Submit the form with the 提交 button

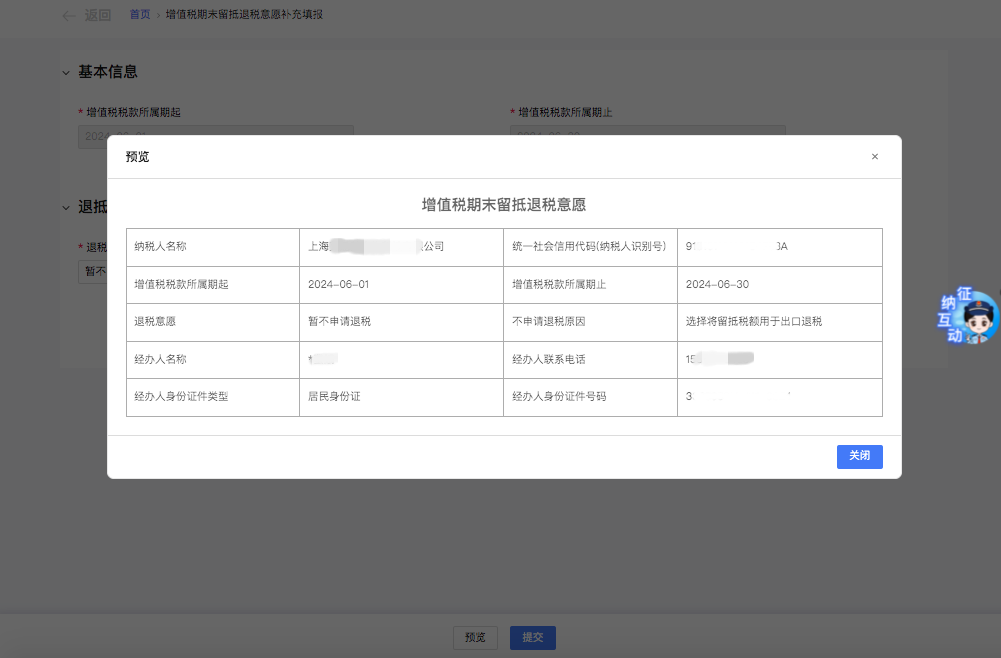pos(533,638)
